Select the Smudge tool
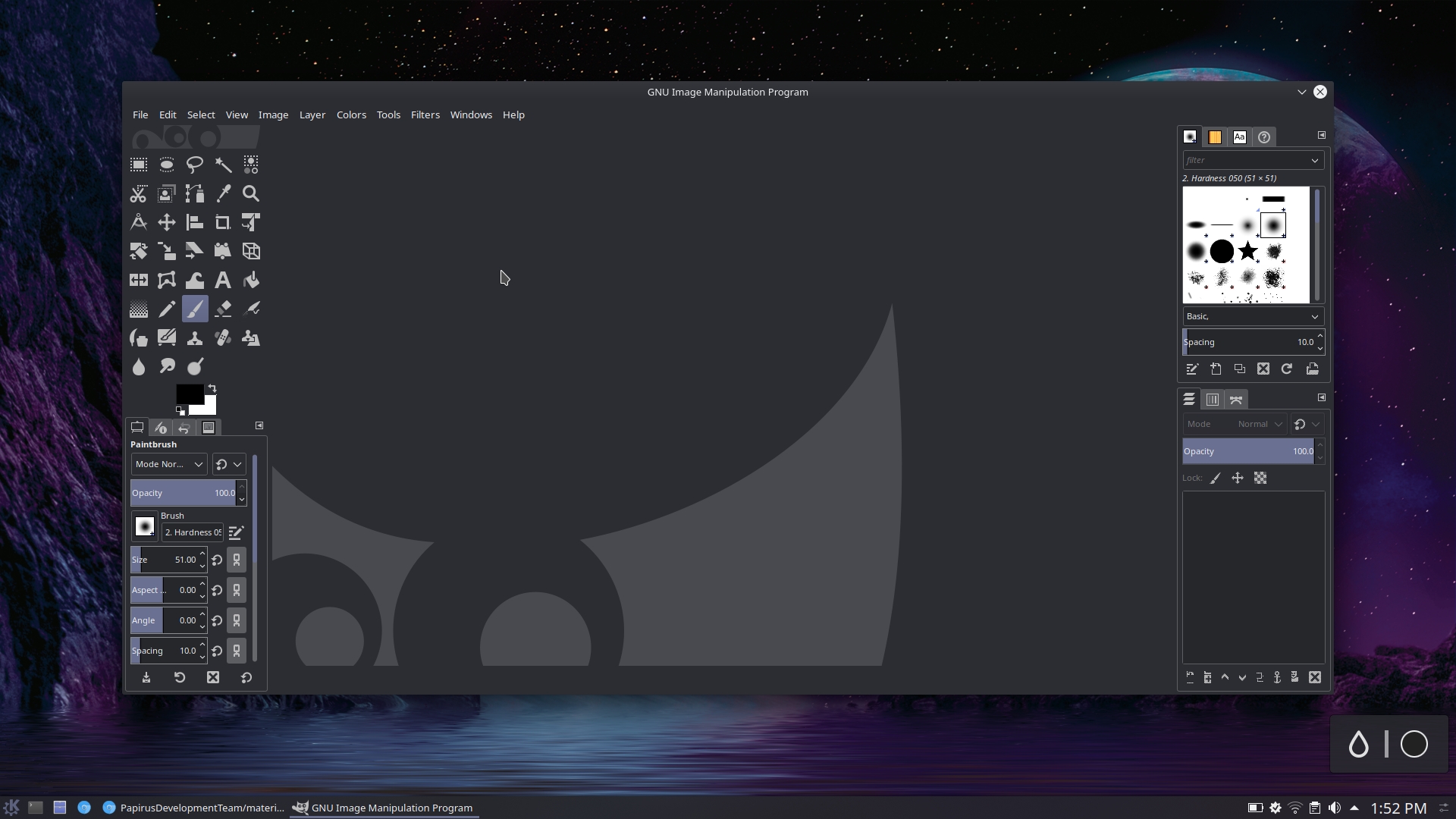 point(167,366)
